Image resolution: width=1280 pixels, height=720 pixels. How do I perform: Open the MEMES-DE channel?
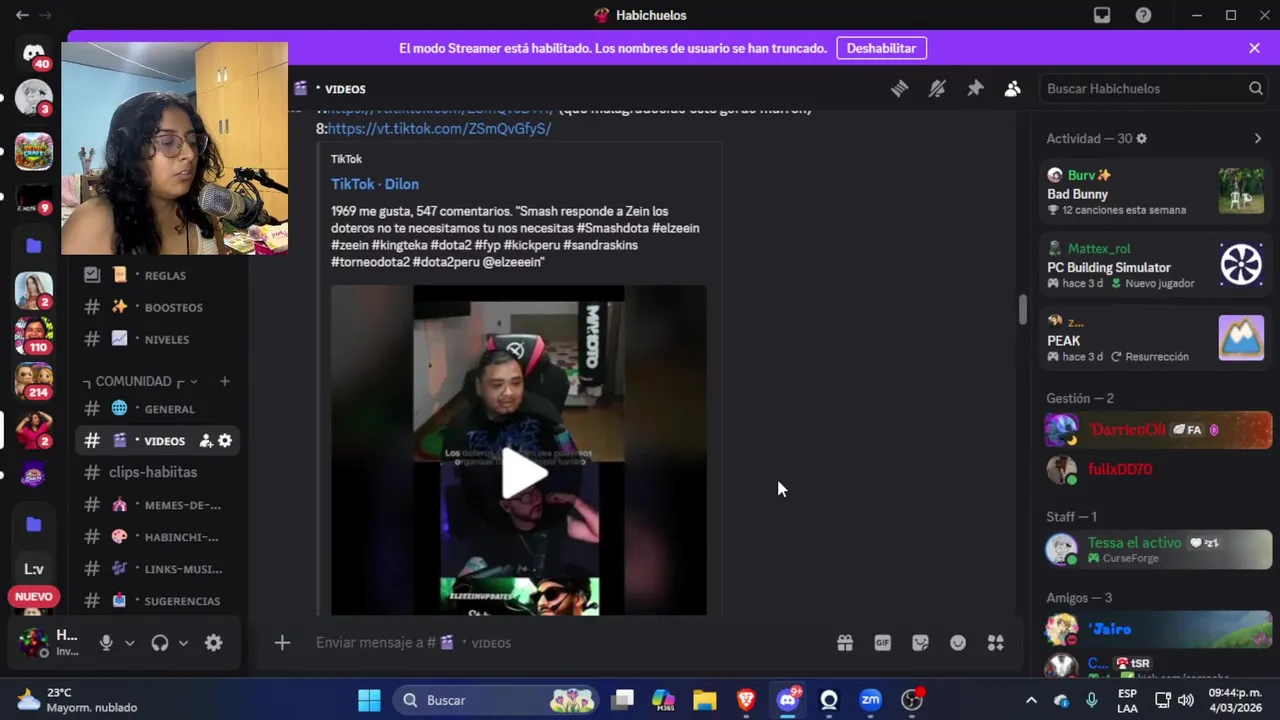(160, 505)
